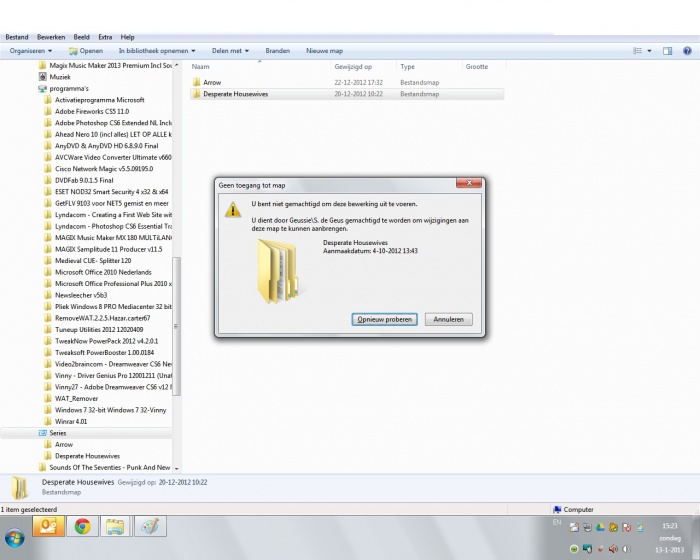The image size is (700, 560).
Task: Select WAT_Remover folder in tree
Action: (76, 398)
